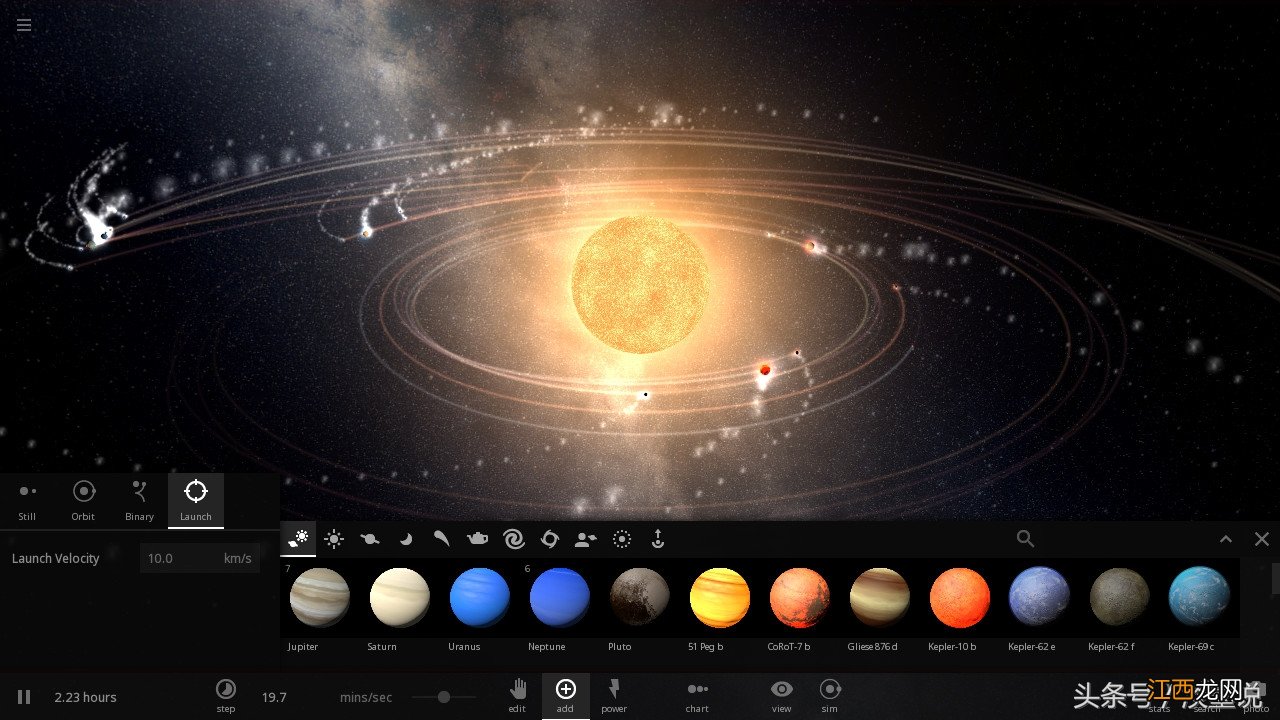1280x720 pixels.
Task: Click the 19.7 time-step value
Action: click(274, 697)
